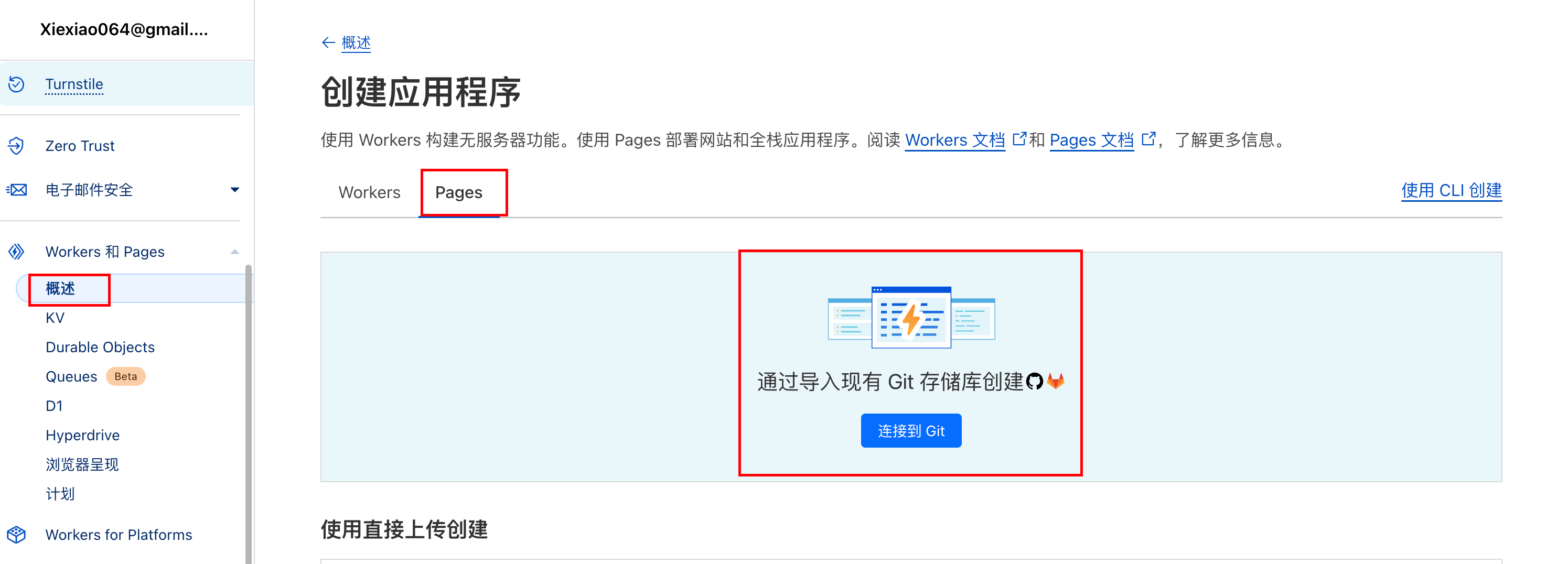Open 计划 in the sidebar
Viewport: 1568px width, 564px height.
pos(60,494)
